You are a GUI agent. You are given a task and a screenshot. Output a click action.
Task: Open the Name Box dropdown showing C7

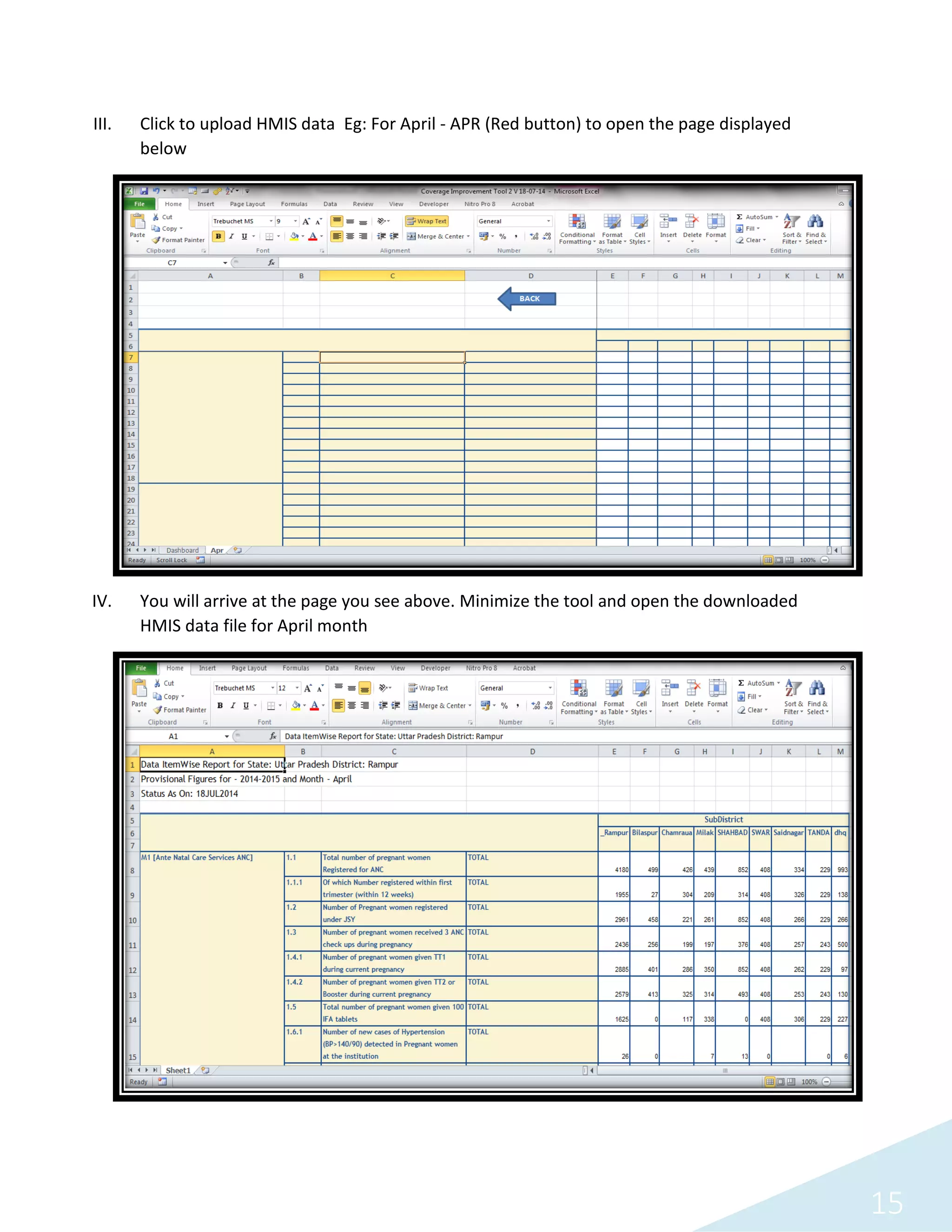tap(225, 263)
